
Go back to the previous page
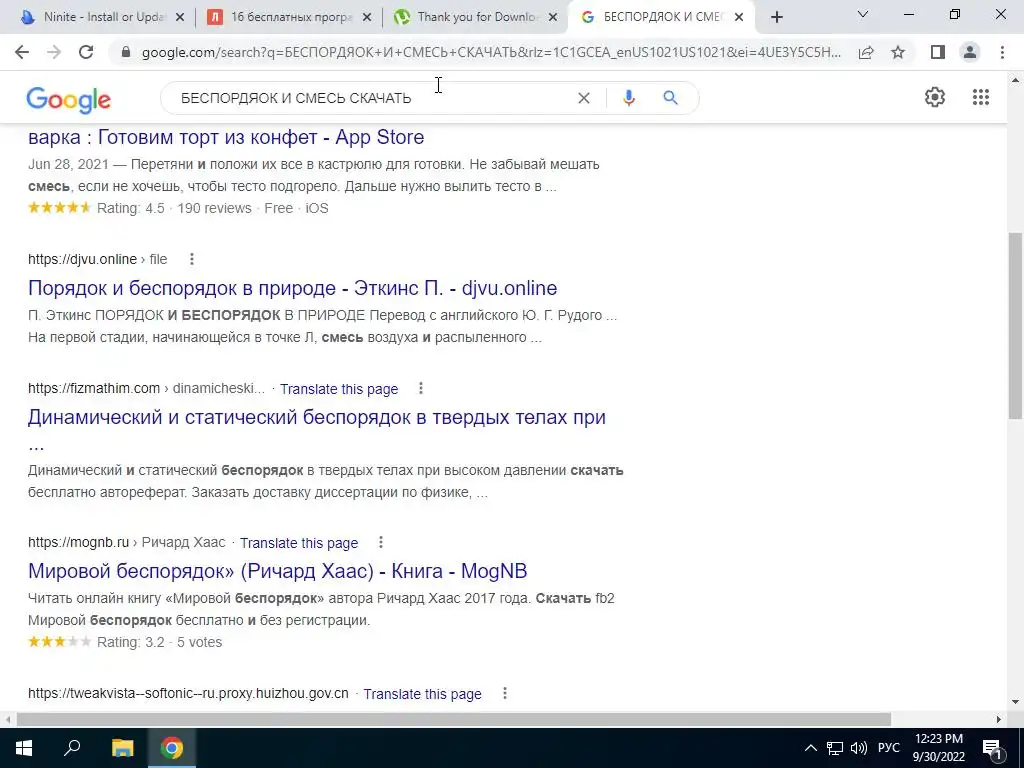(x=22, y=52)
